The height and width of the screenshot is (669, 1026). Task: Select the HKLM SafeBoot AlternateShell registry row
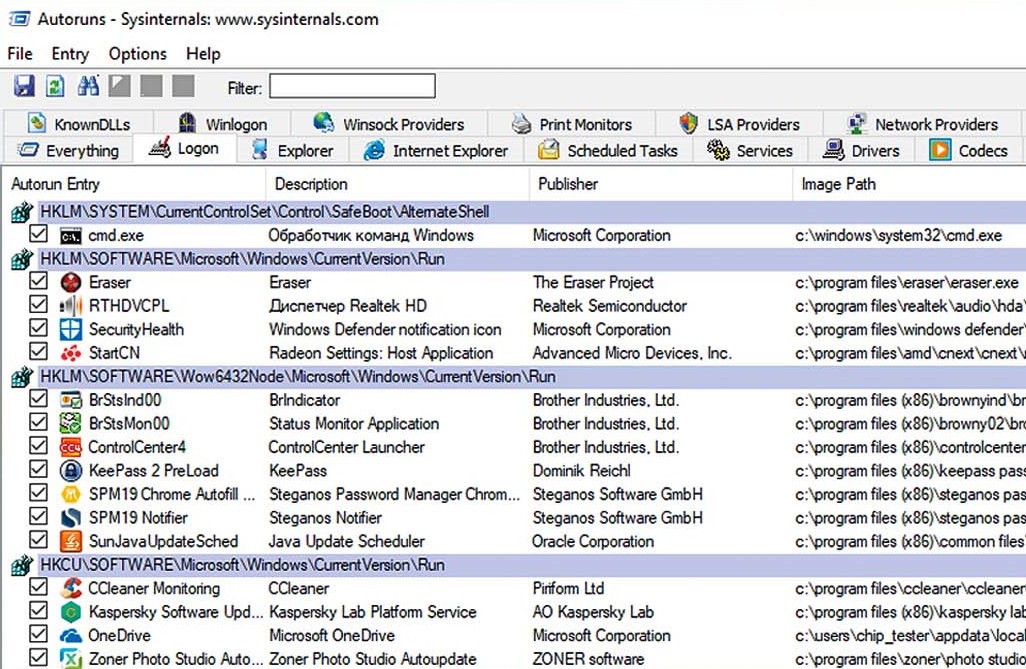pyautogui.click(x=265, y=212)
